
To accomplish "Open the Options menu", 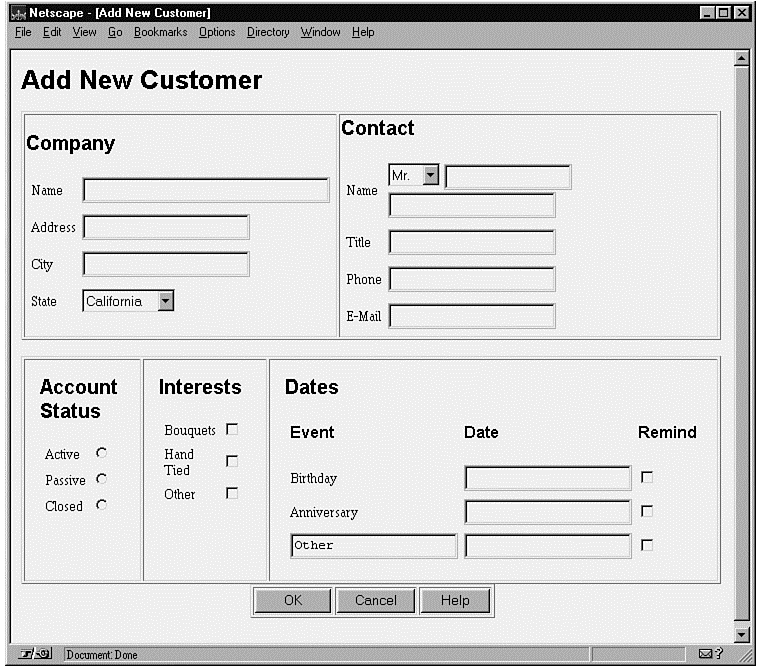I will point(216,32).
